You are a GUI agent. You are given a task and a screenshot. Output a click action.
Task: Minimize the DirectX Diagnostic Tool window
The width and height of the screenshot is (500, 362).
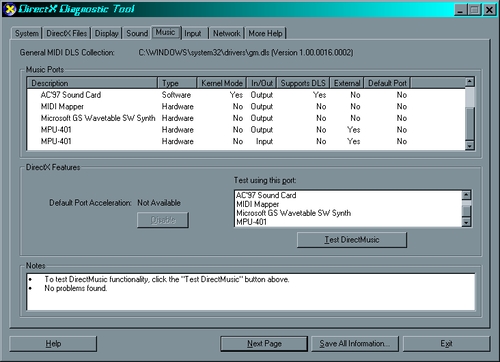pyautogui.click(x=460, y=10)
